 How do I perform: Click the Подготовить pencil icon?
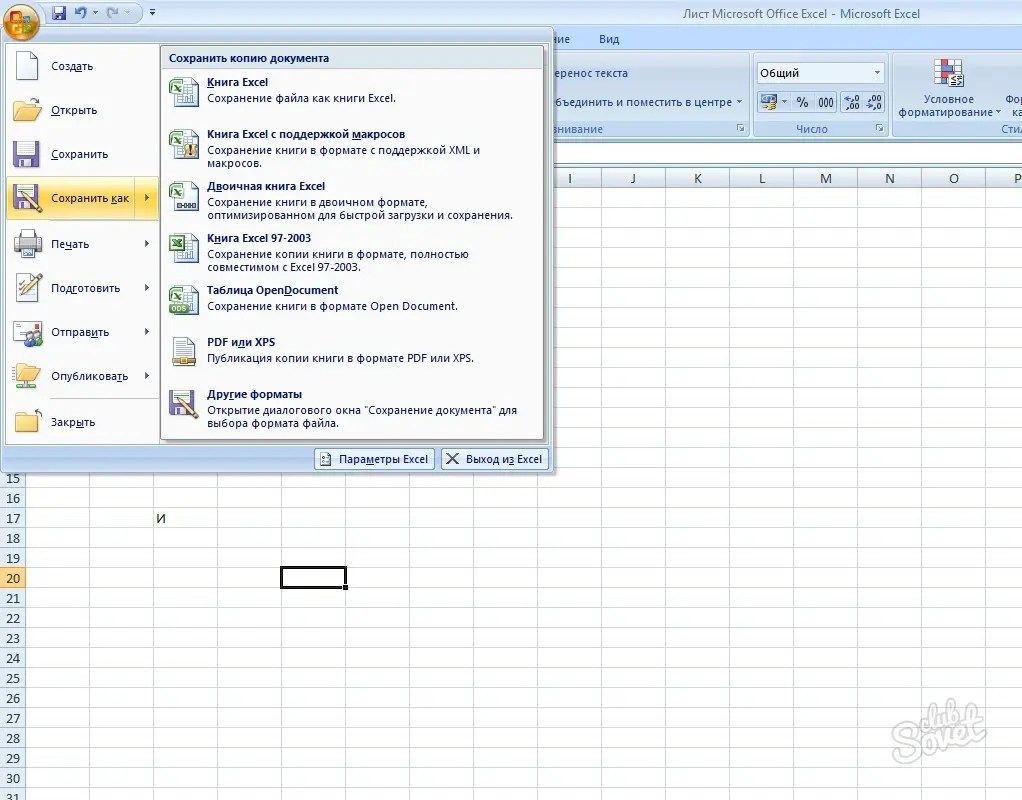coord(28,288)
